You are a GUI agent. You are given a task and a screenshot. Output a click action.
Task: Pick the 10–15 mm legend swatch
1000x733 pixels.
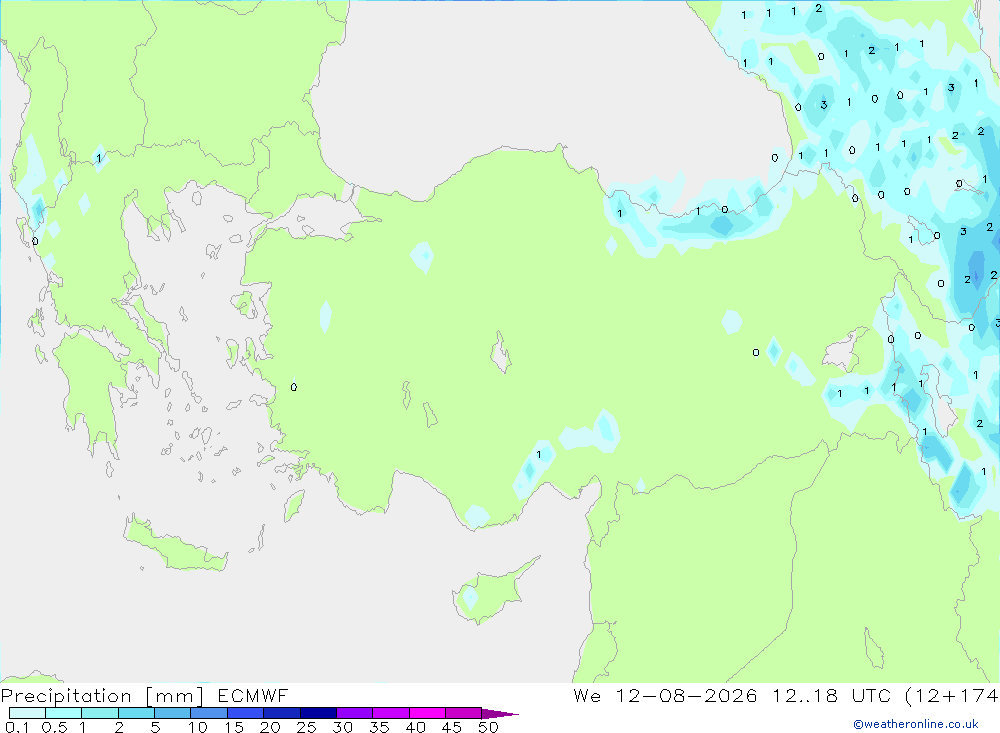click(209, 713)
